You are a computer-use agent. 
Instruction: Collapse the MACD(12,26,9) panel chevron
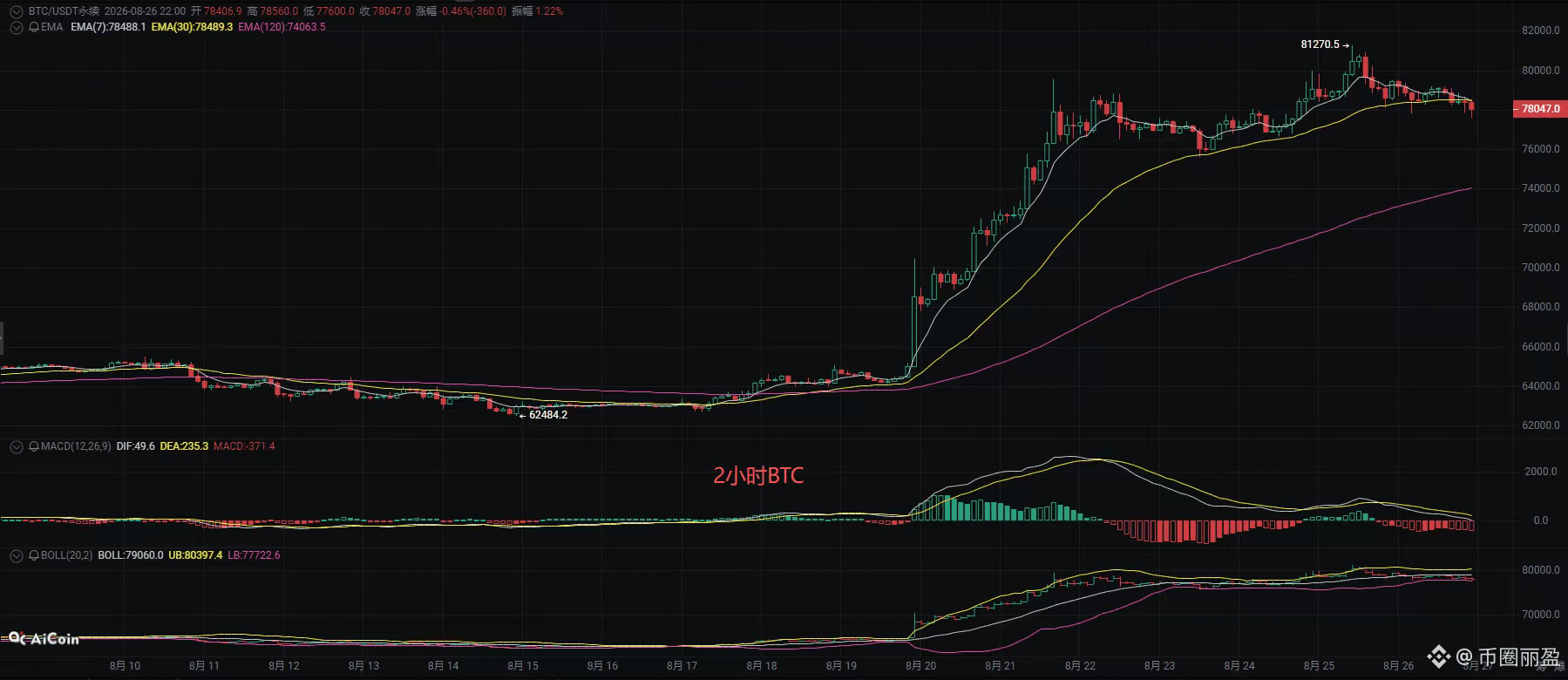pyautogui.click(x=16, y=446)
